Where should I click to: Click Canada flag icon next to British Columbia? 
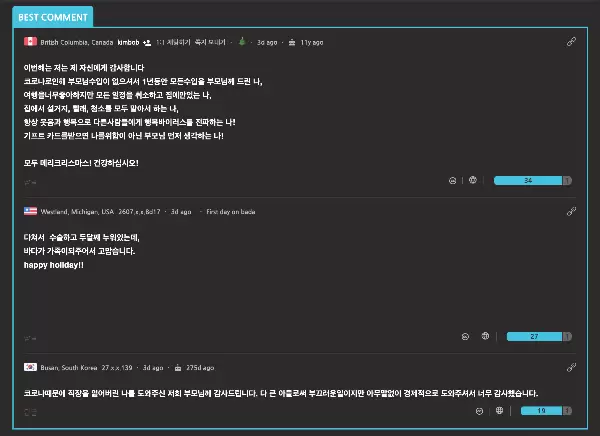pos(30,41)
